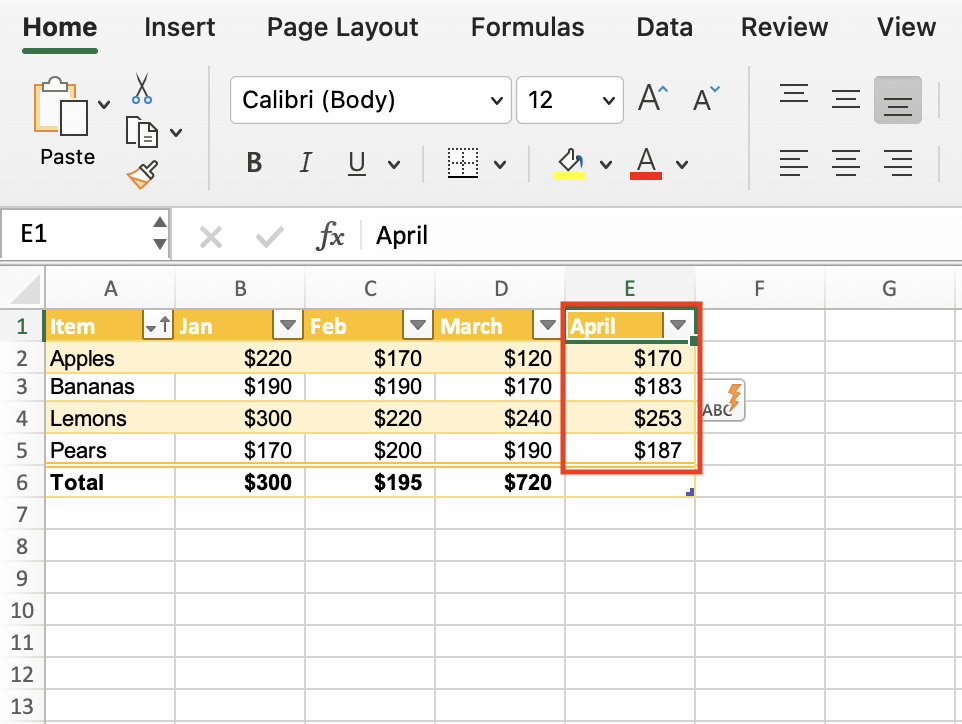Open Copy options dropdown arrow
The height and width of the screenshot is (724, 962).
pos(176,133)
